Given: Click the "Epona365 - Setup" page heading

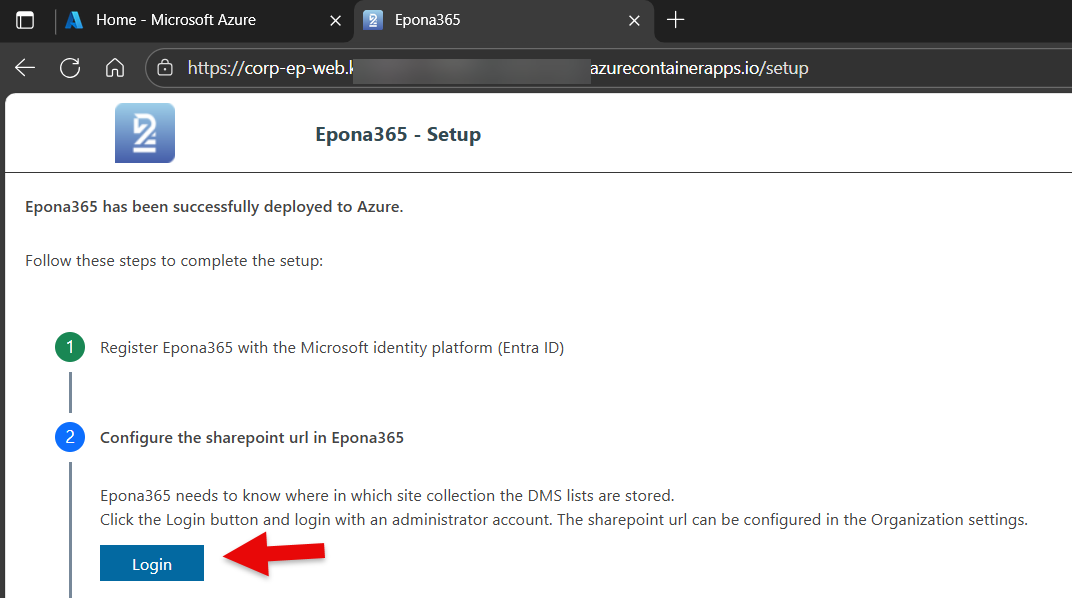Looking at the screenshot, I should coord(398,134).
